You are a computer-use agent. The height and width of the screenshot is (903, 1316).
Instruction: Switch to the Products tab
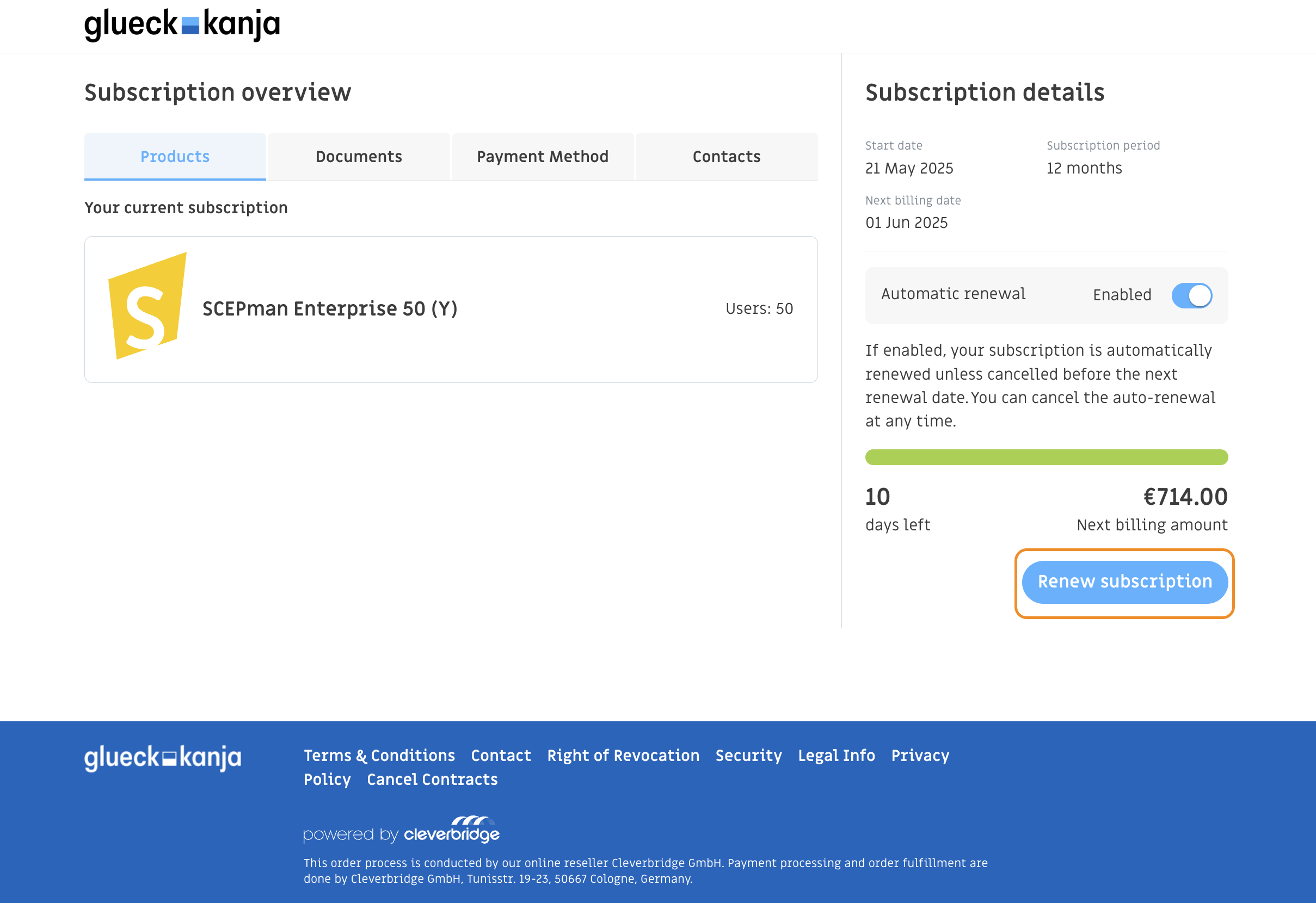[x=175, y=157]
